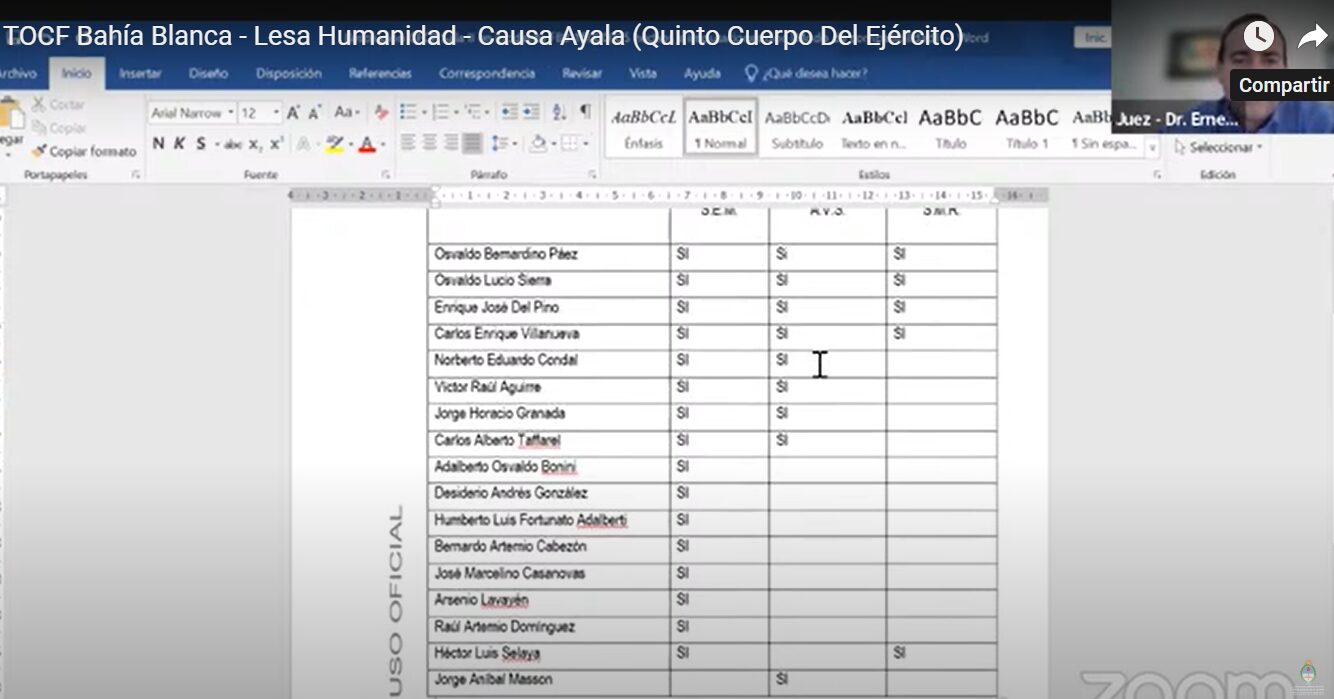Image resolution: width=1334 pixels, height=699 pixels.
Task: Align text to the right
Action: pyautogui.click(x=451, y=144)
